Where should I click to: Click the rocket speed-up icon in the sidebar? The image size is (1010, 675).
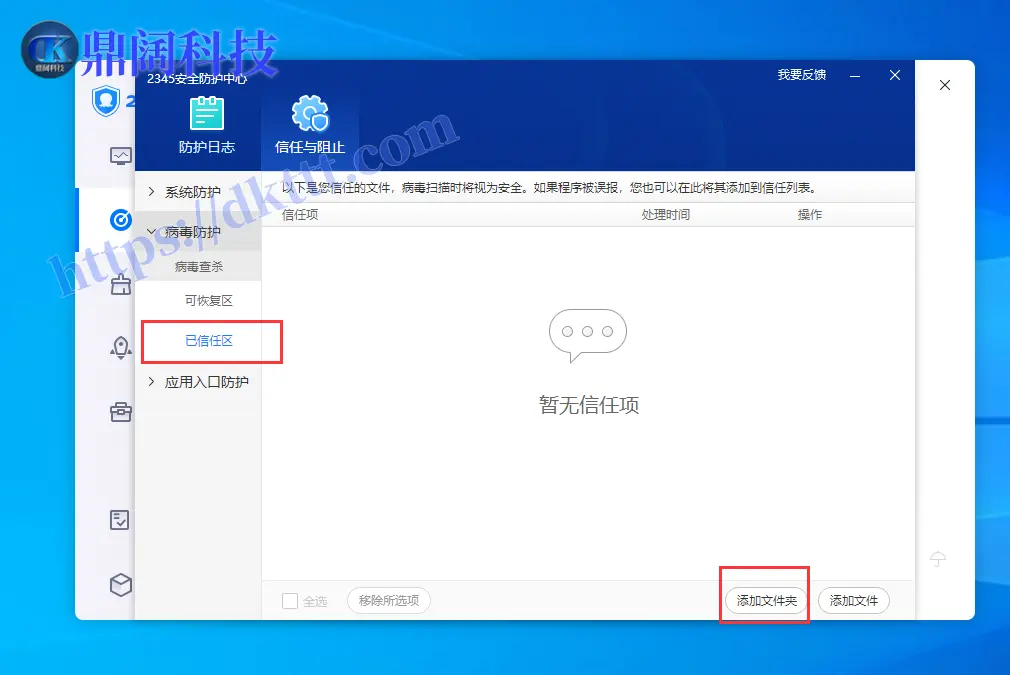click(x=121, y=348)
